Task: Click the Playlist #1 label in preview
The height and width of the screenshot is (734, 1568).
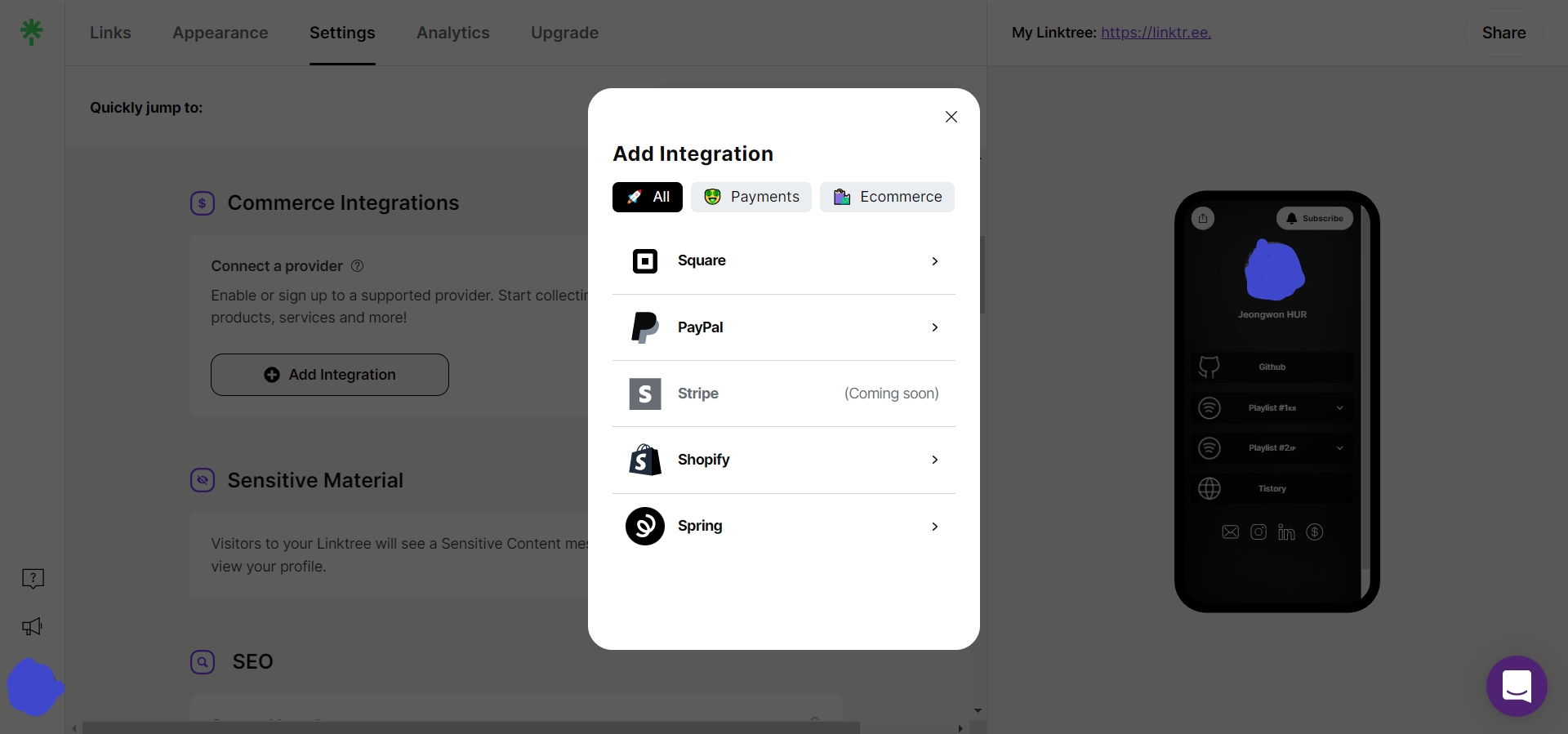Action: click(1272, 407)
